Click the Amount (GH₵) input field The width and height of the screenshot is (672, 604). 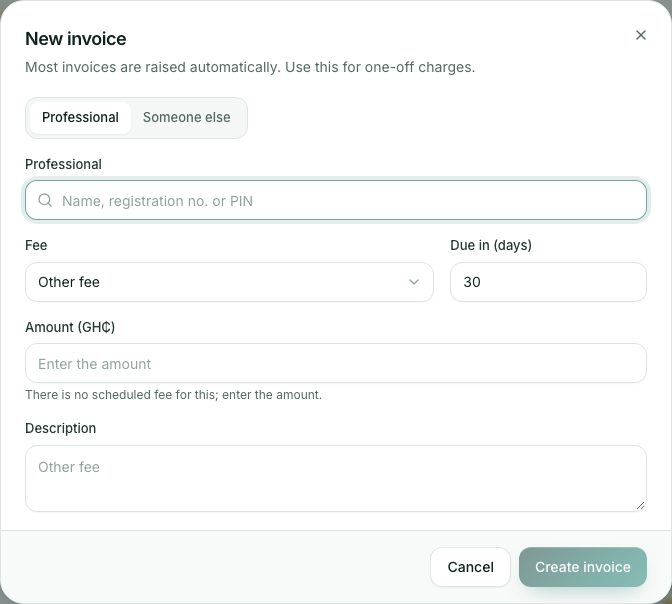pyautogui.click(x=336, y=364)
